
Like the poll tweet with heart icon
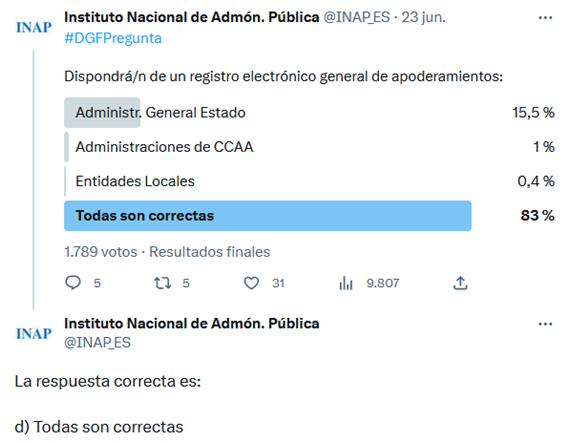coord(251,283)
